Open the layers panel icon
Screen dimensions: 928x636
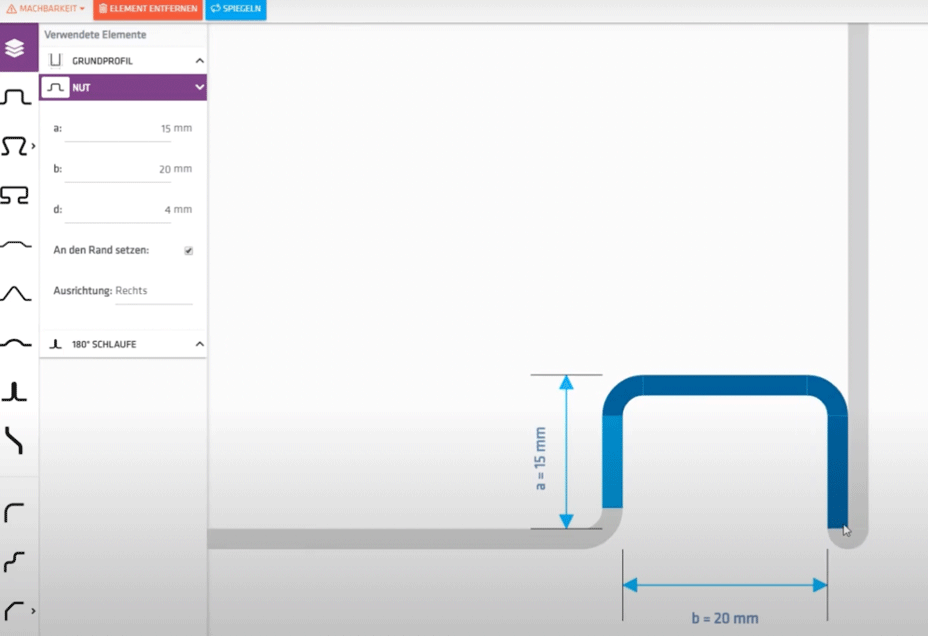click(14, 48)
